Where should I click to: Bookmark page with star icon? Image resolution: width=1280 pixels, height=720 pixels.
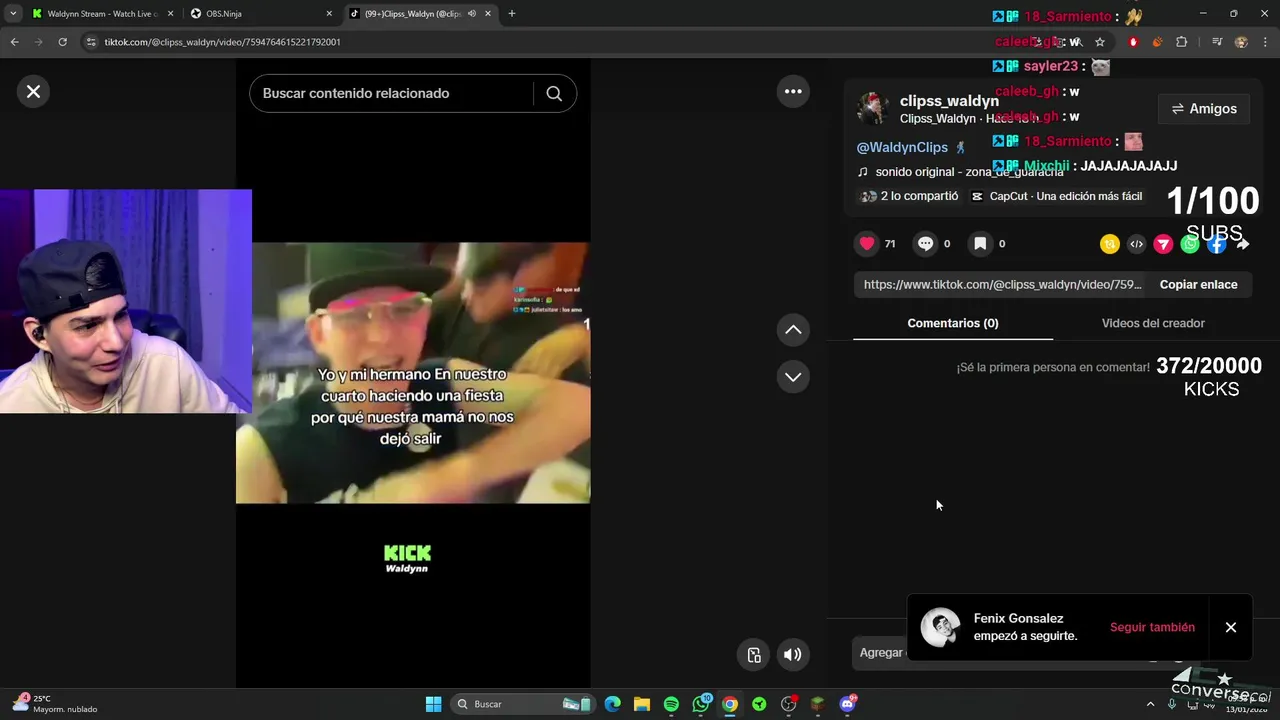pyautogui.click(x=1100, y=42)
